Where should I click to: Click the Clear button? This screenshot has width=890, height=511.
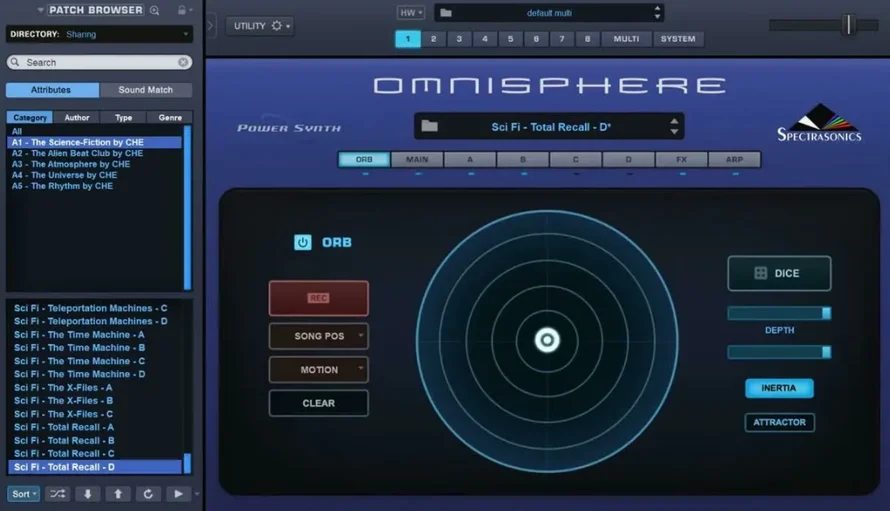[x=318, y=403]
